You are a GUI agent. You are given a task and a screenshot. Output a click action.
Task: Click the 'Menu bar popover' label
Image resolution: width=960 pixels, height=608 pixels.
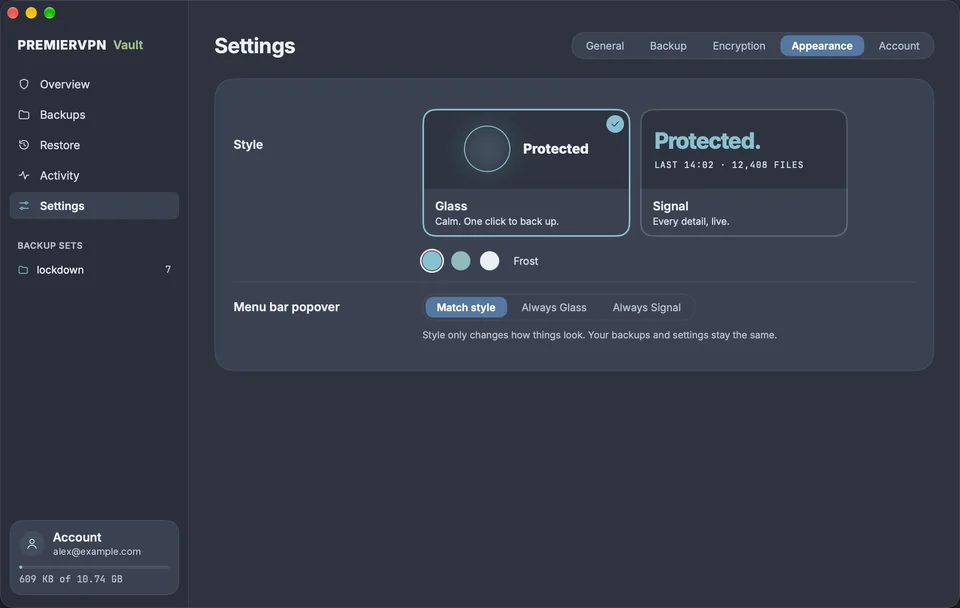tap(286, 307)
